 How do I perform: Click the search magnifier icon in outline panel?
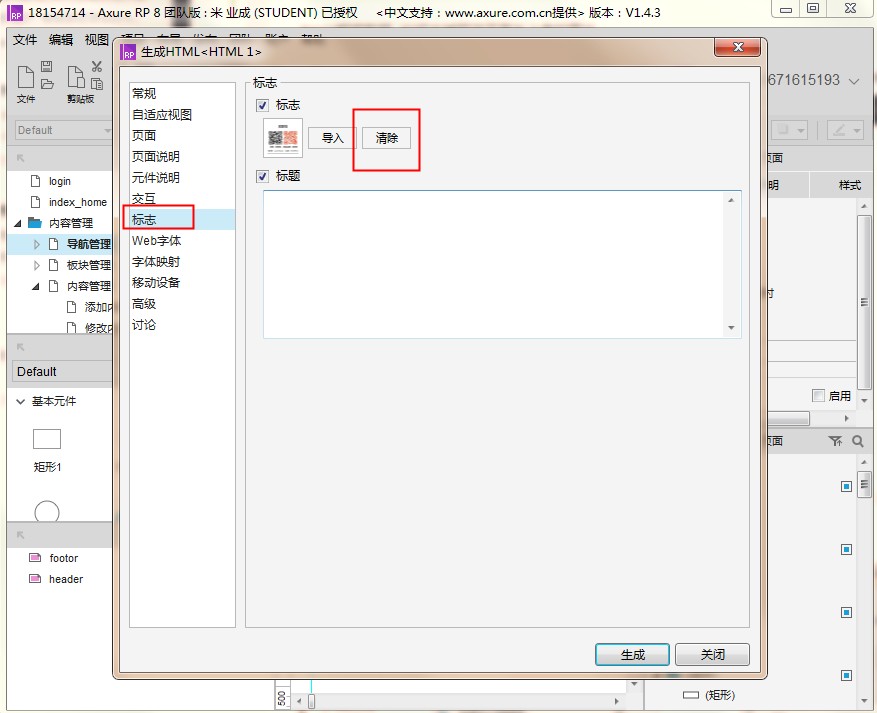[x=858, y=441]
